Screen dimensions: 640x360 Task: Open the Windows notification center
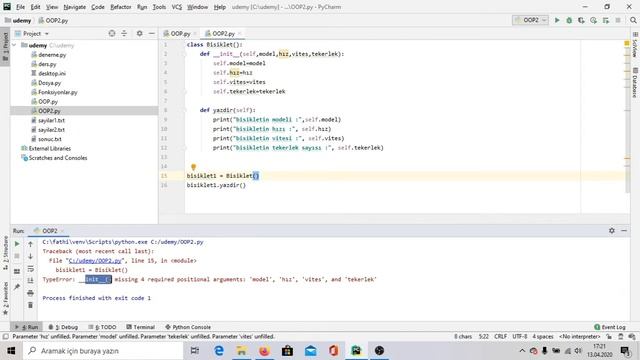[x=625, y=351]
